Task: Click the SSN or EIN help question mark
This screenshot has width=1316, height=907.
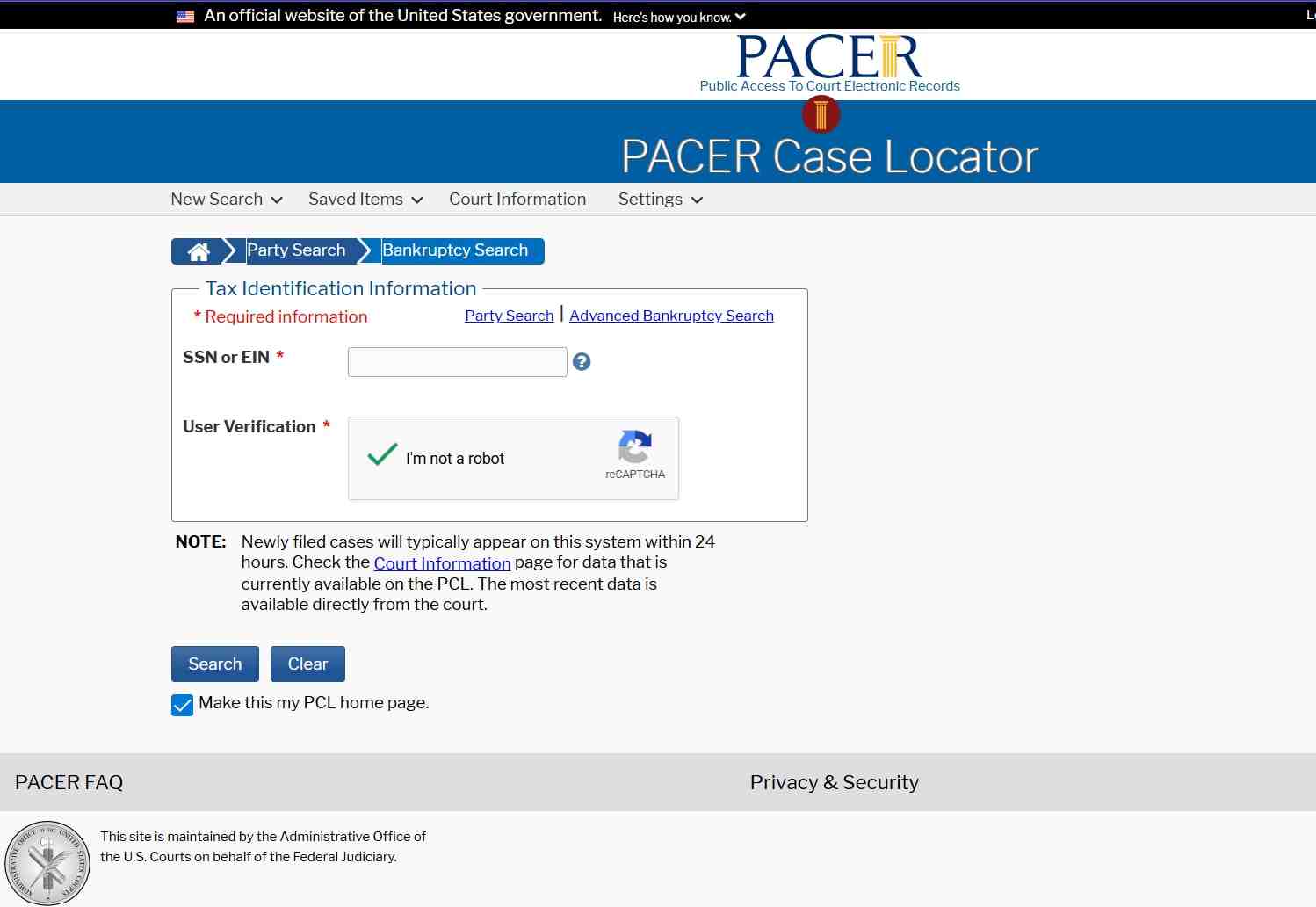Action: point(582,361)
